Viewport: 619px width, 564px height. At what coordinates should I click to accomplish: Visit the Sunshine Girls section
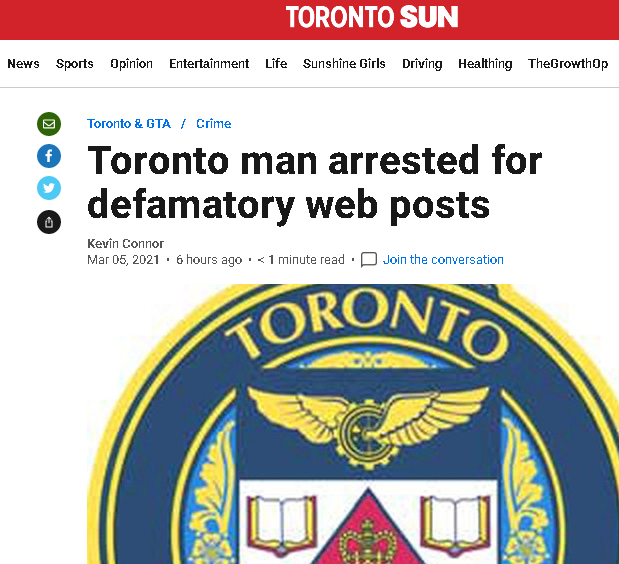(344, 64)
